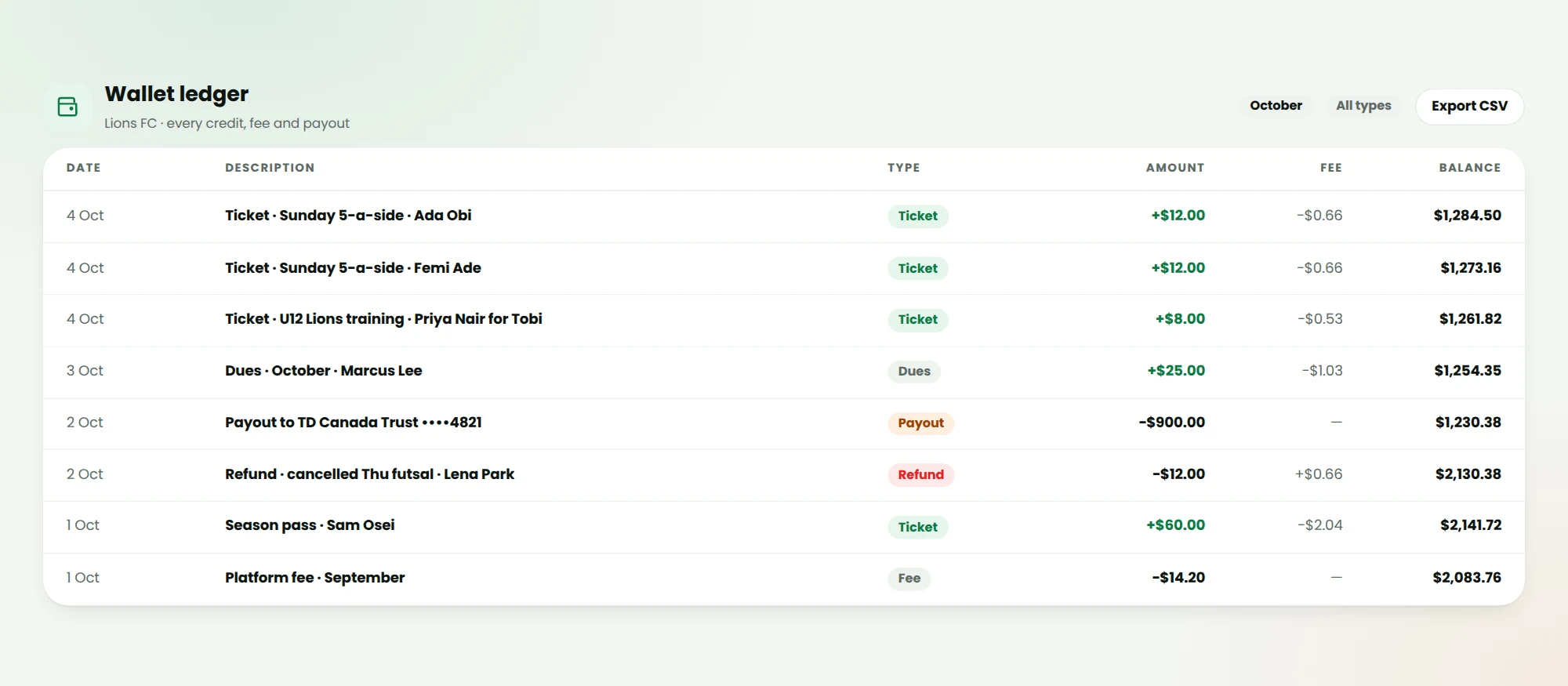The height and width of the screenshot is (686, 1568).
Task: Open the October month filter
Action: [1276, 106]
